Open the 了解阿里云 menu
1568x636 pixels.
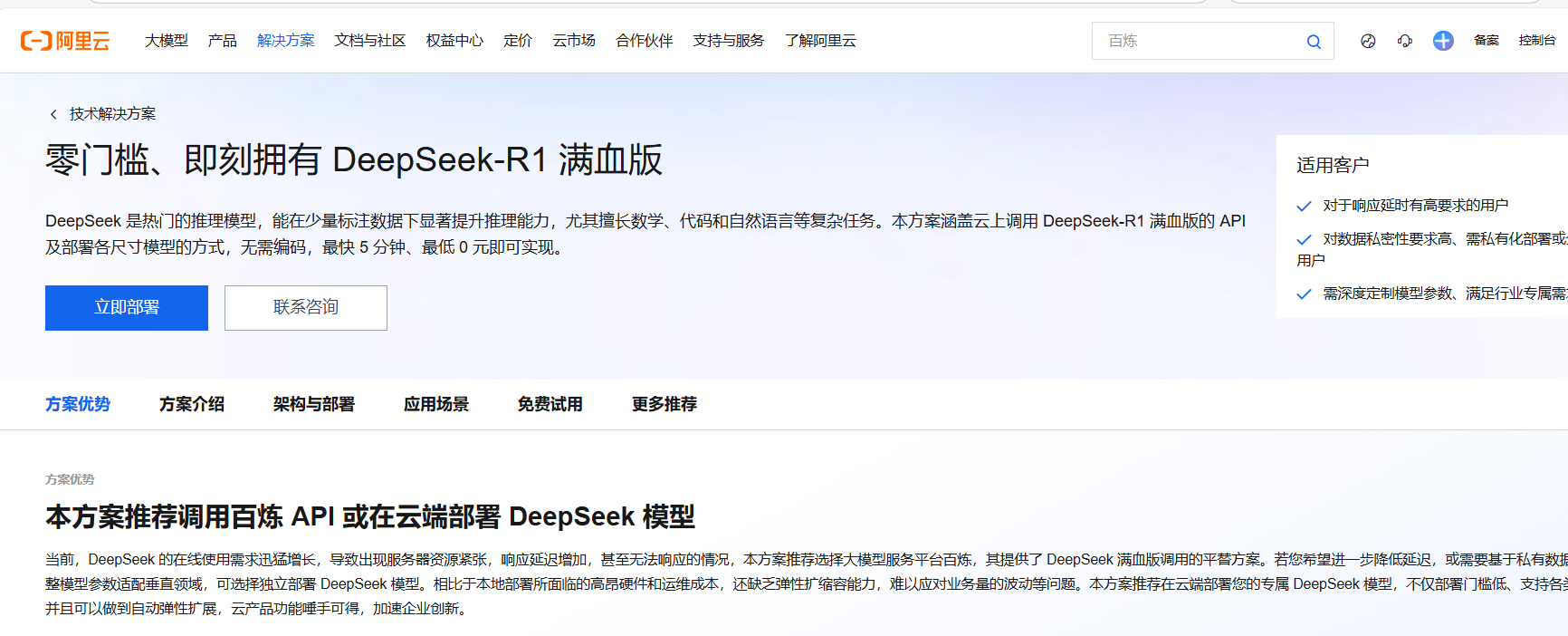820,41
